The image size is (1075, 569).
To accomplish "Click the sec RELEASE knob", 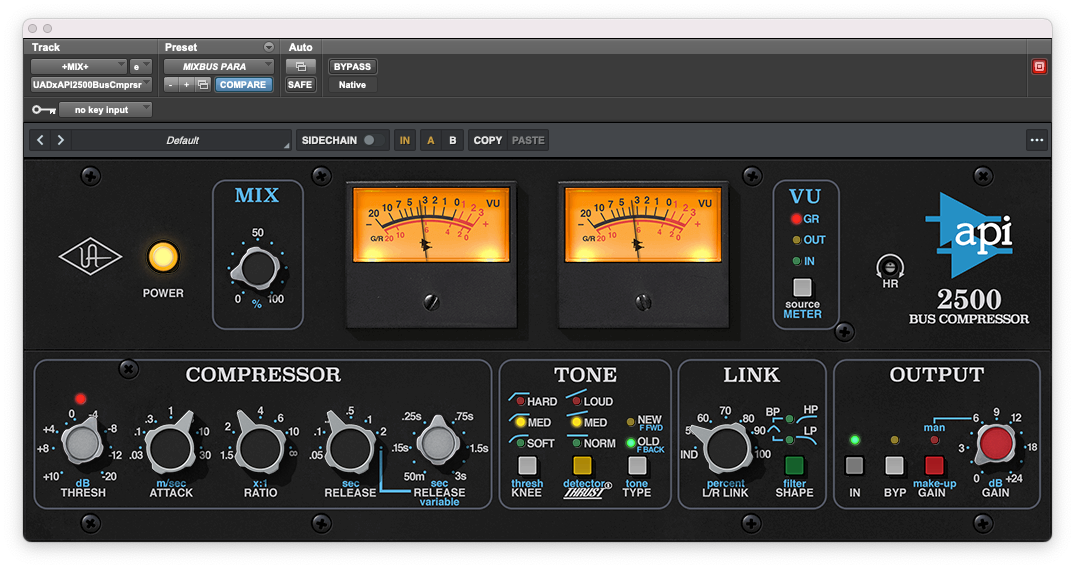I will [350, 446].
